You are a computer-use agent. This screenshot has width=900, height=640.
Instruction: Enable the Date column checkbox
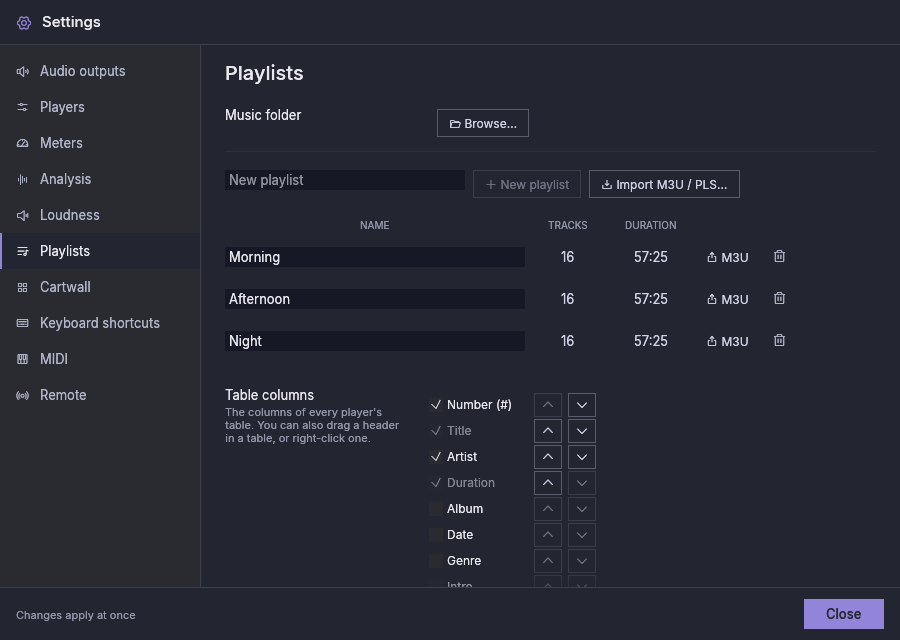[x=436, y=535]
